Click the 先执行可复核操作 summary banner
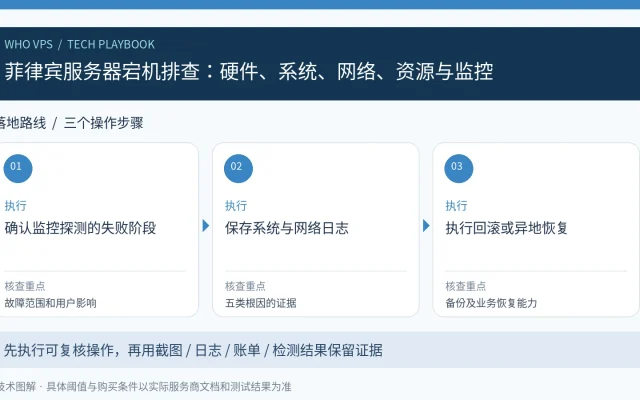640x400 pixels. 320,350
